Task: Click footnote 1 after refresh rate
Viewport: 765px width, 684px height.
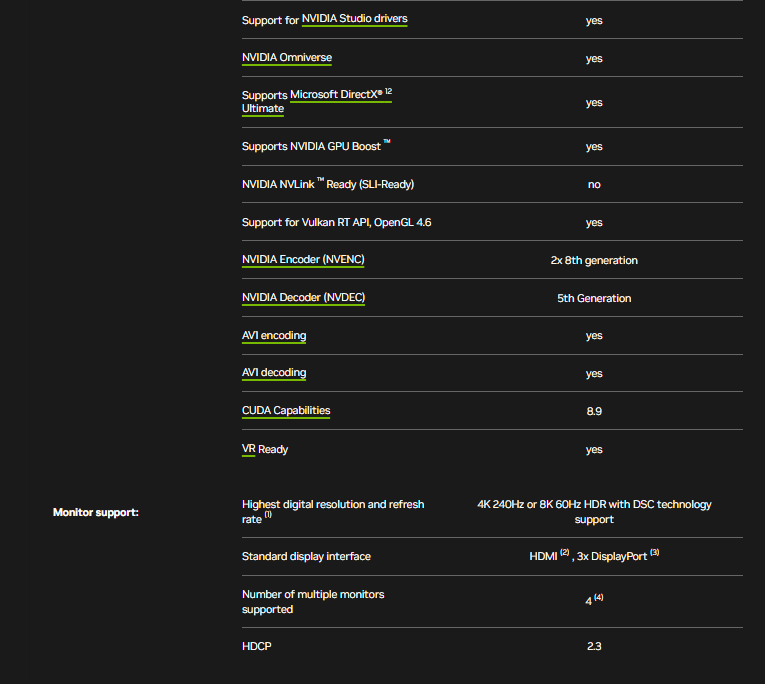Action: pos(268,516)
